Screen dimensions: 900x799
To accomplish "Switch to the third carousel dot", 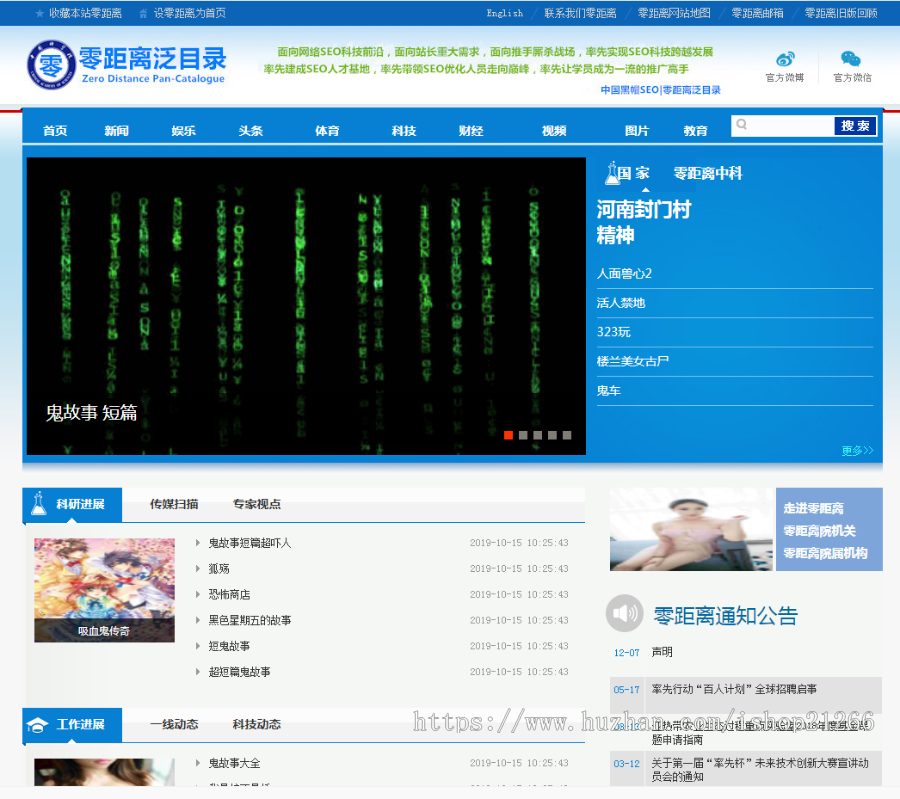I will (538, 435).
